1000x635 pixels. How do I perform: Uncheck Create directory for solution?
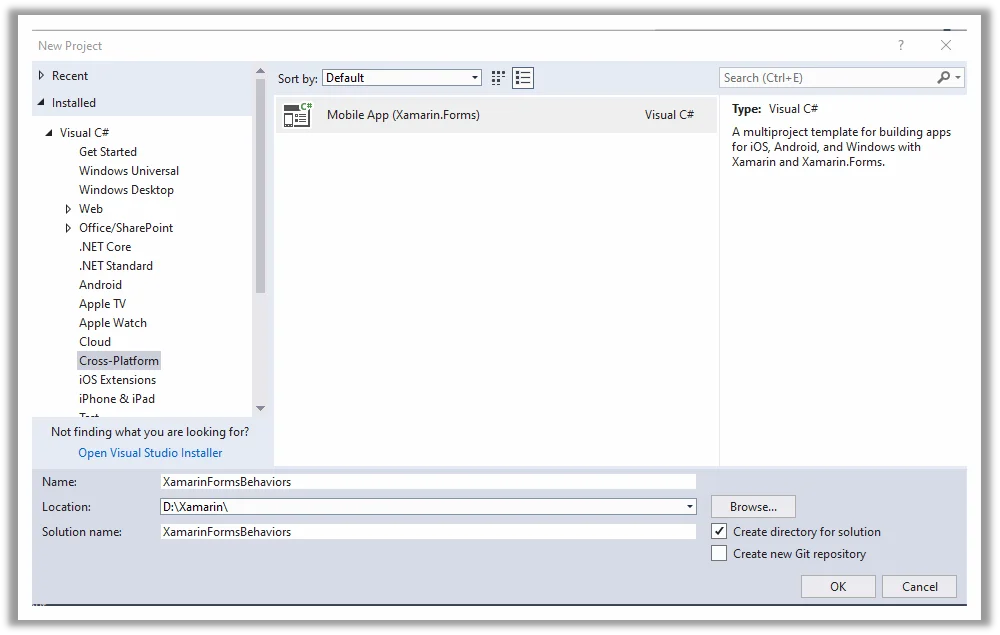point(719,531)
